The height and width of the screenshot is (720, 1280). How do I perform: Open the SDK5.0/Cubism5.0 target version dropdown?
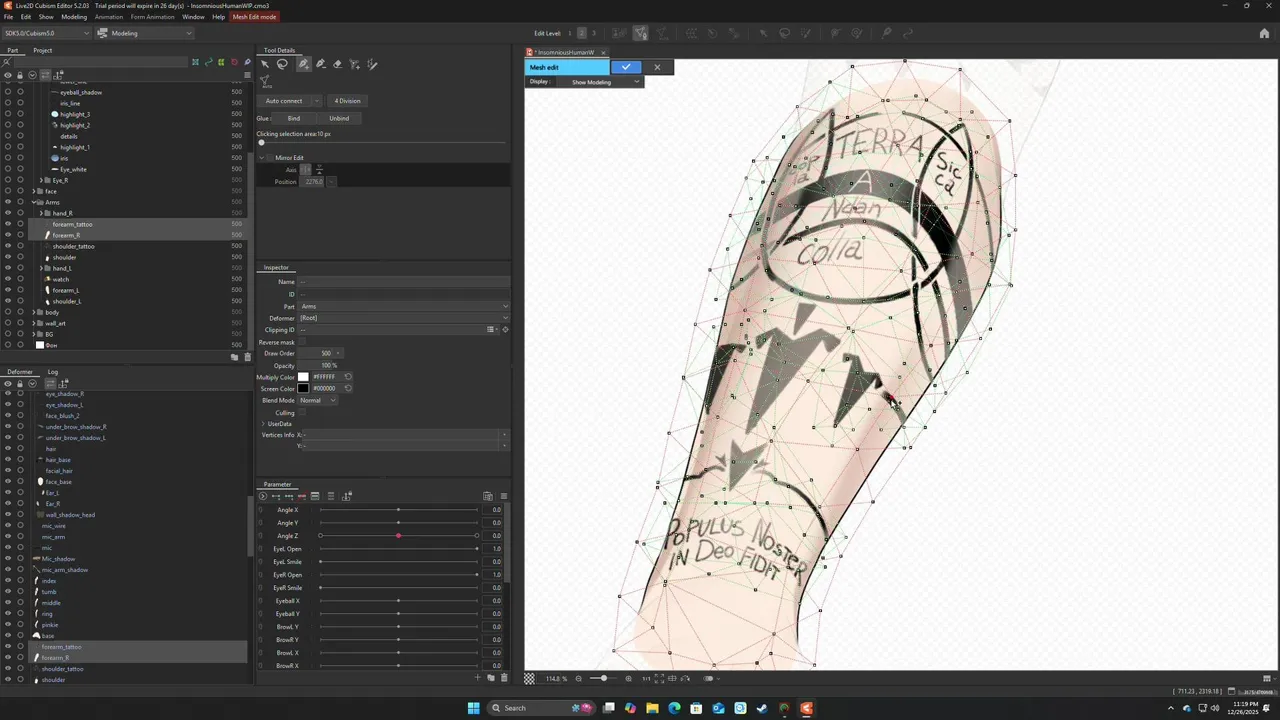pyautogui.click(x=46, y=33)
